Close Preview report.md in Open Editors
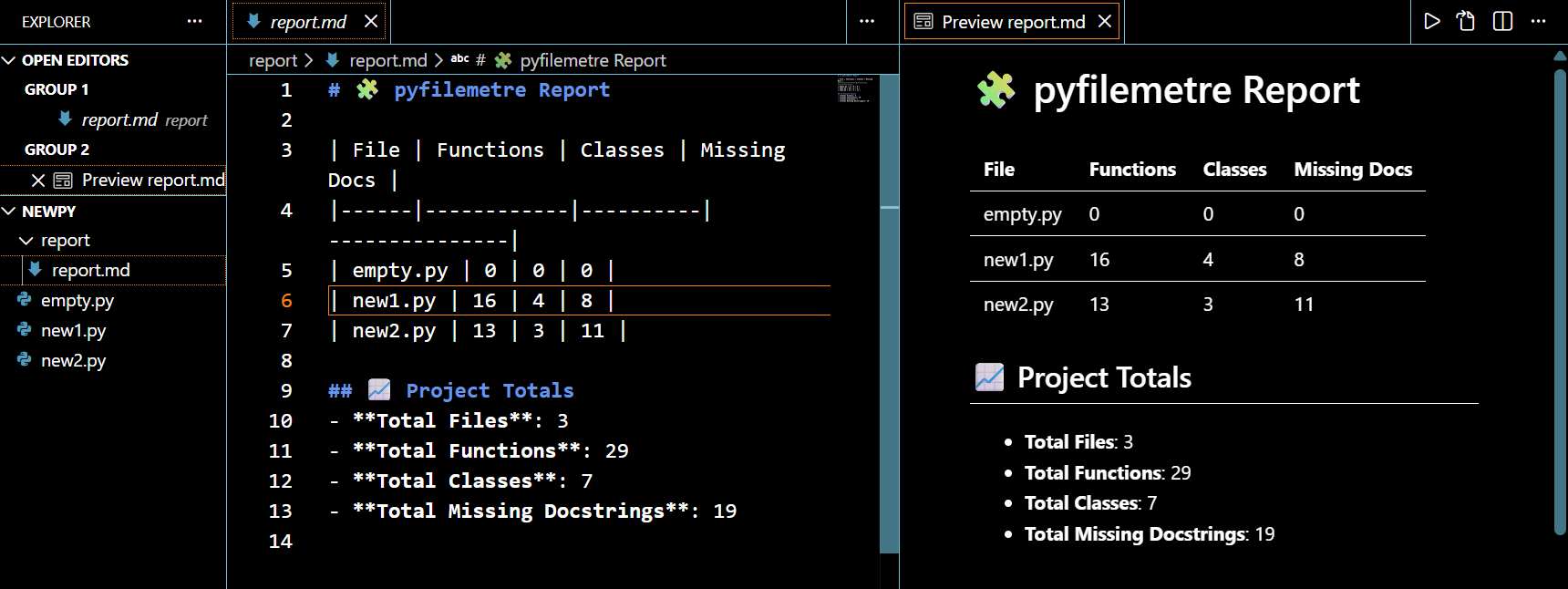The image size is (1568, 589). tap(38, 181)
